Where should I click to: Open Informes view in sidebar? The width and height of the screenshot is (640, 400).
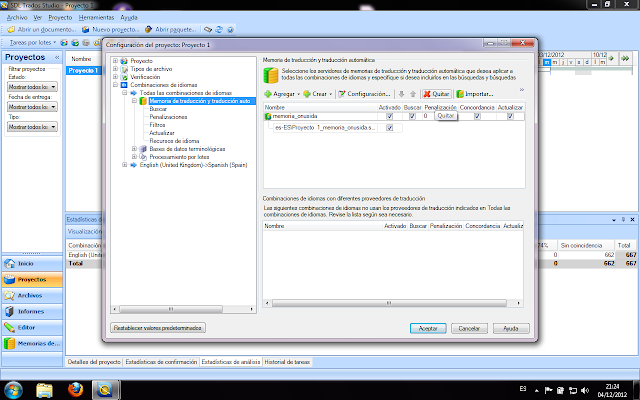(x=32, y=311)
